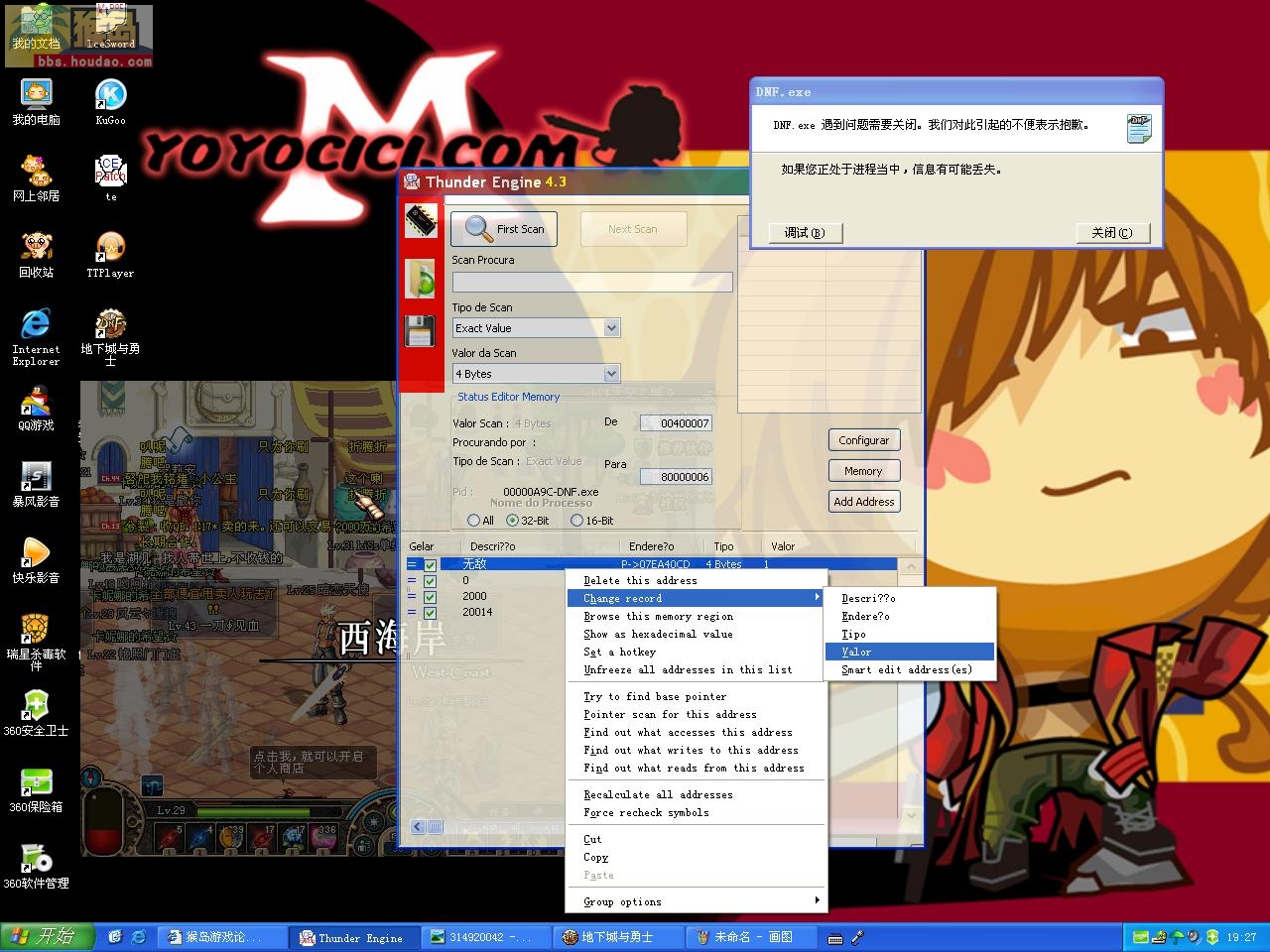Click the First Scan button
This screenshot has width=1270, height=952.
click(x=504, y=229)
